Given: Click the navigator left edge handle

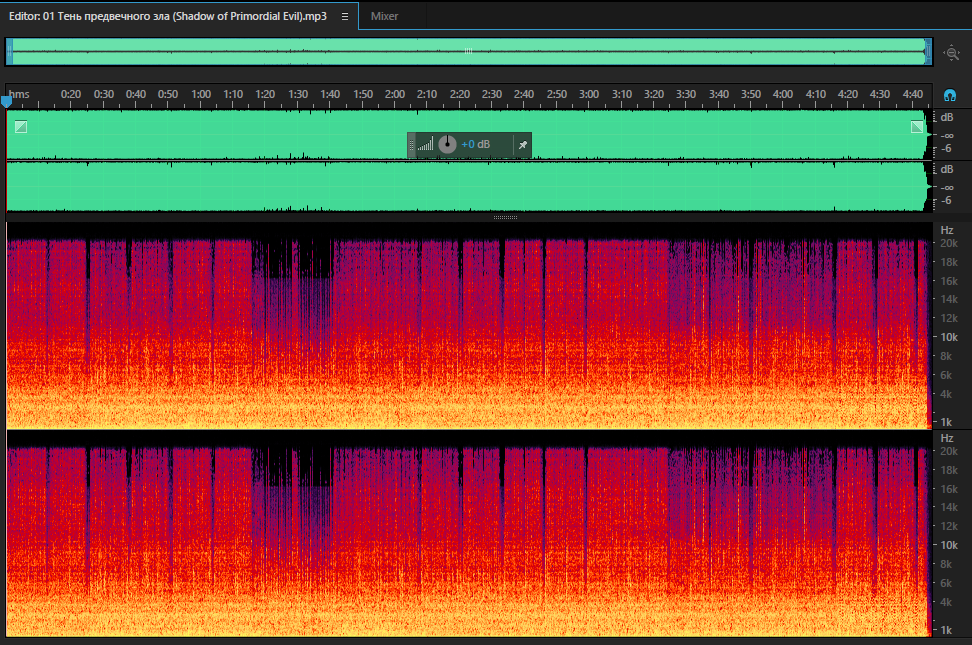Looking at the screenshot, I should 9,52.
